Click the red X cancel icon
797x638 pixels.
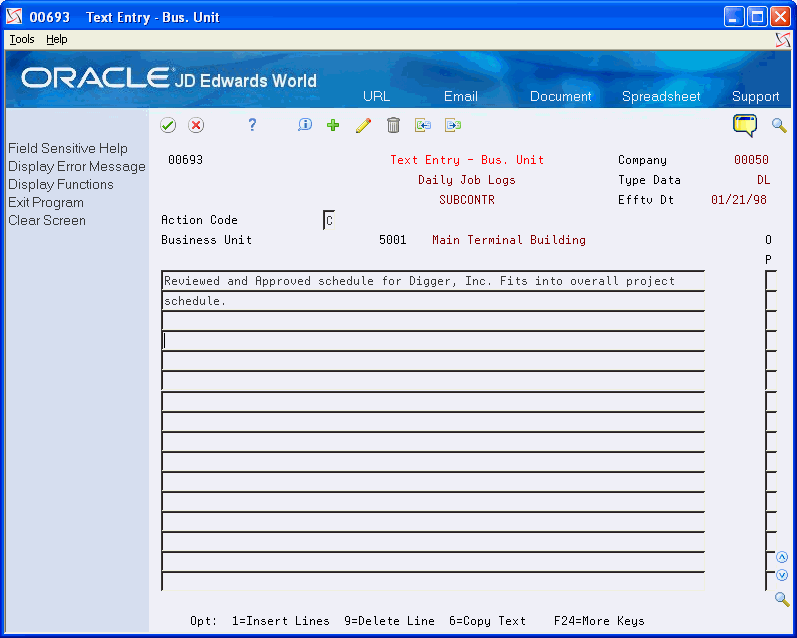click(x=196, y=125)
